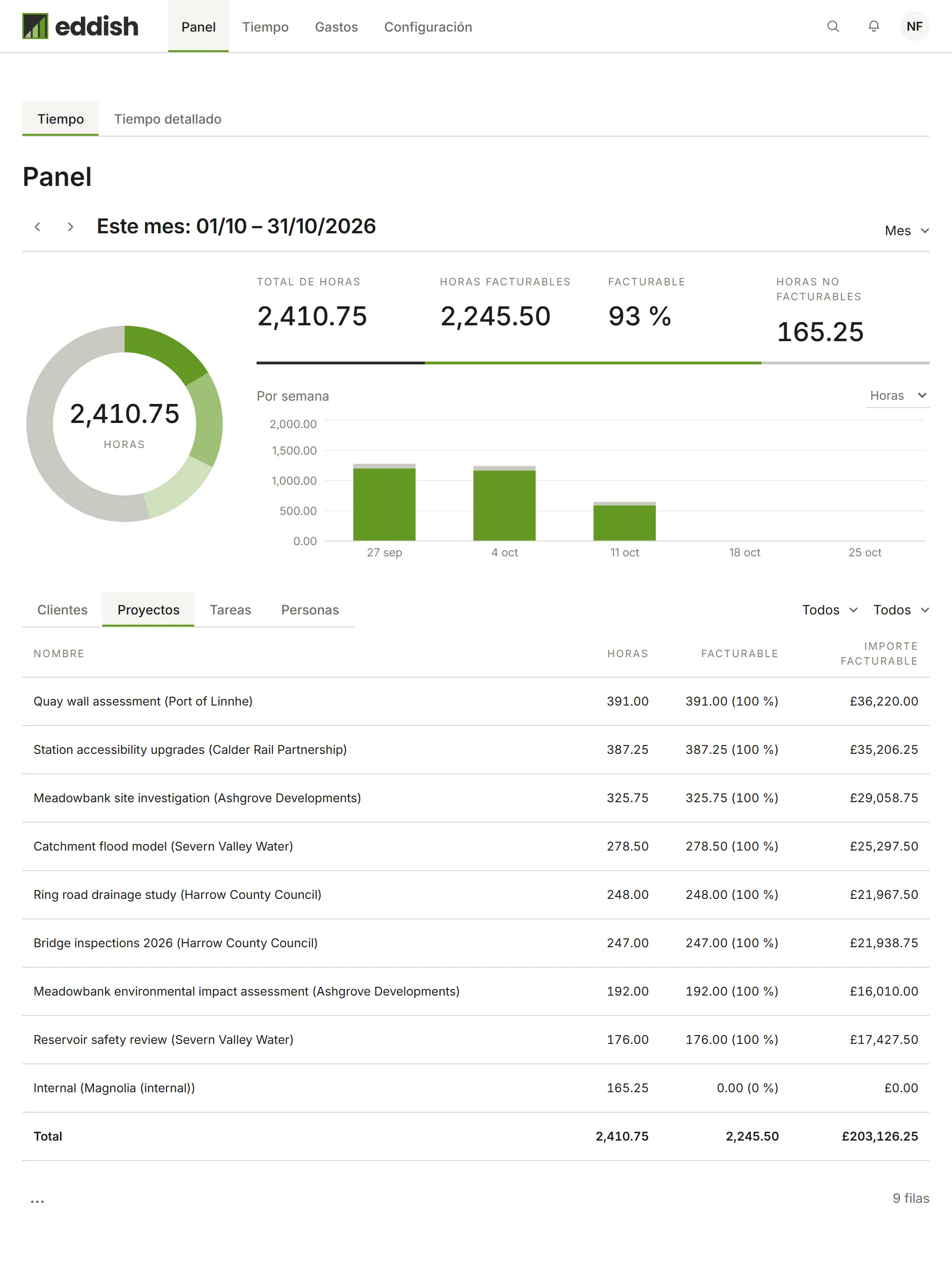Click the total £203,126.25 value

coord(879,1136)
